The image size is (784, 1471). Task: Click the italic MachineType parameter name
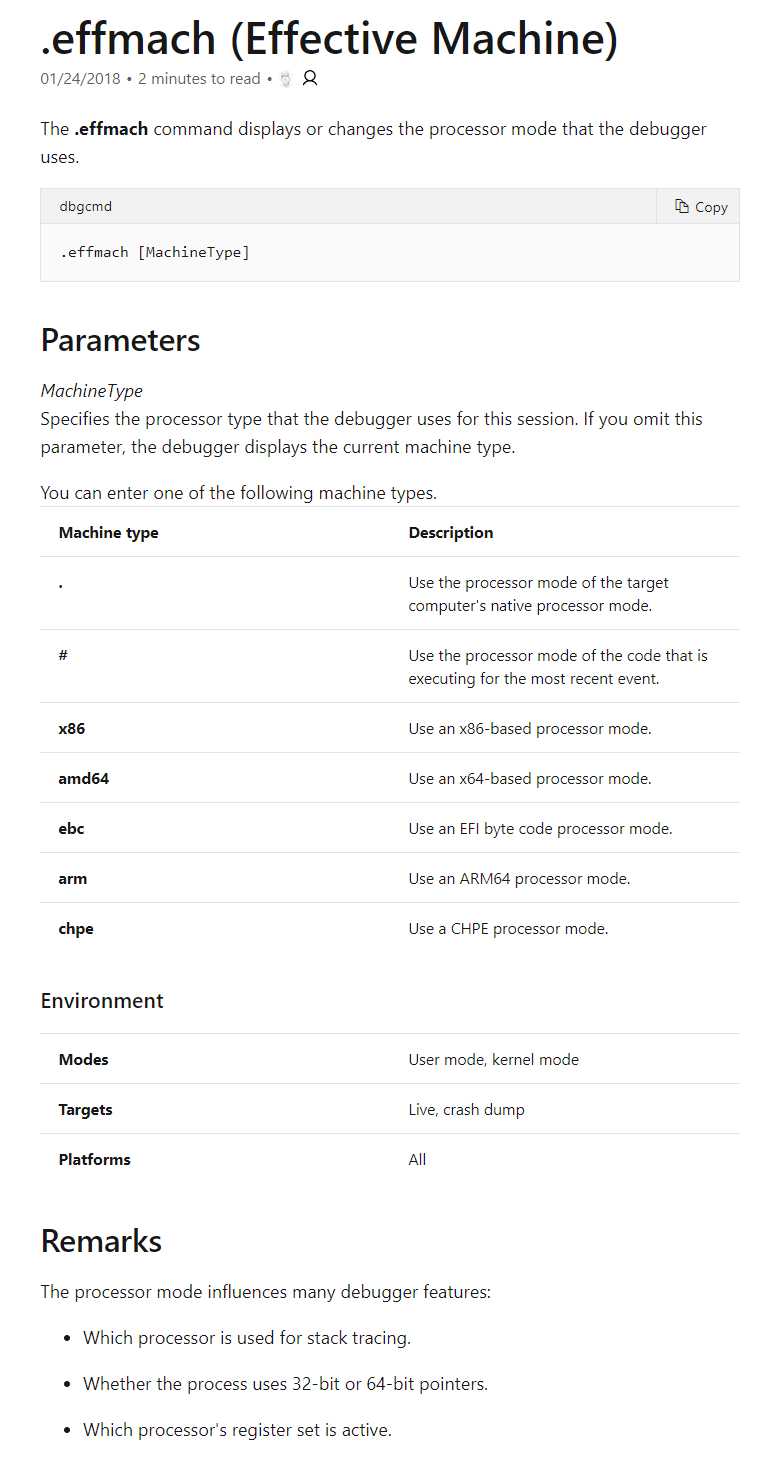(92, 391)
